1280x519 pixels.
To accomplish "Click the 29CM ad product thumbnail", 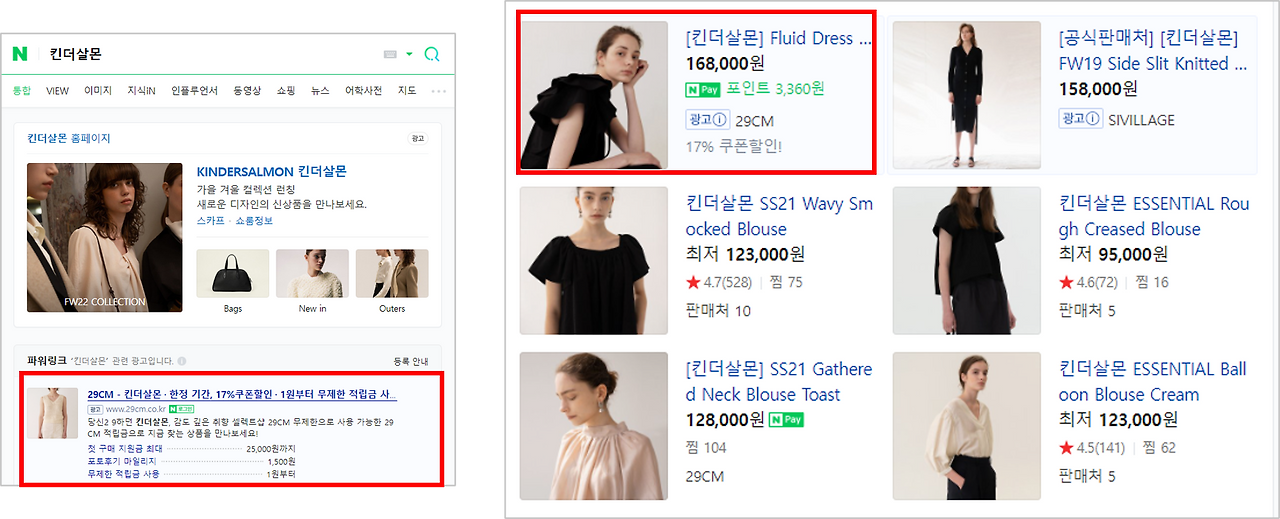I will (x=52, y=413).
